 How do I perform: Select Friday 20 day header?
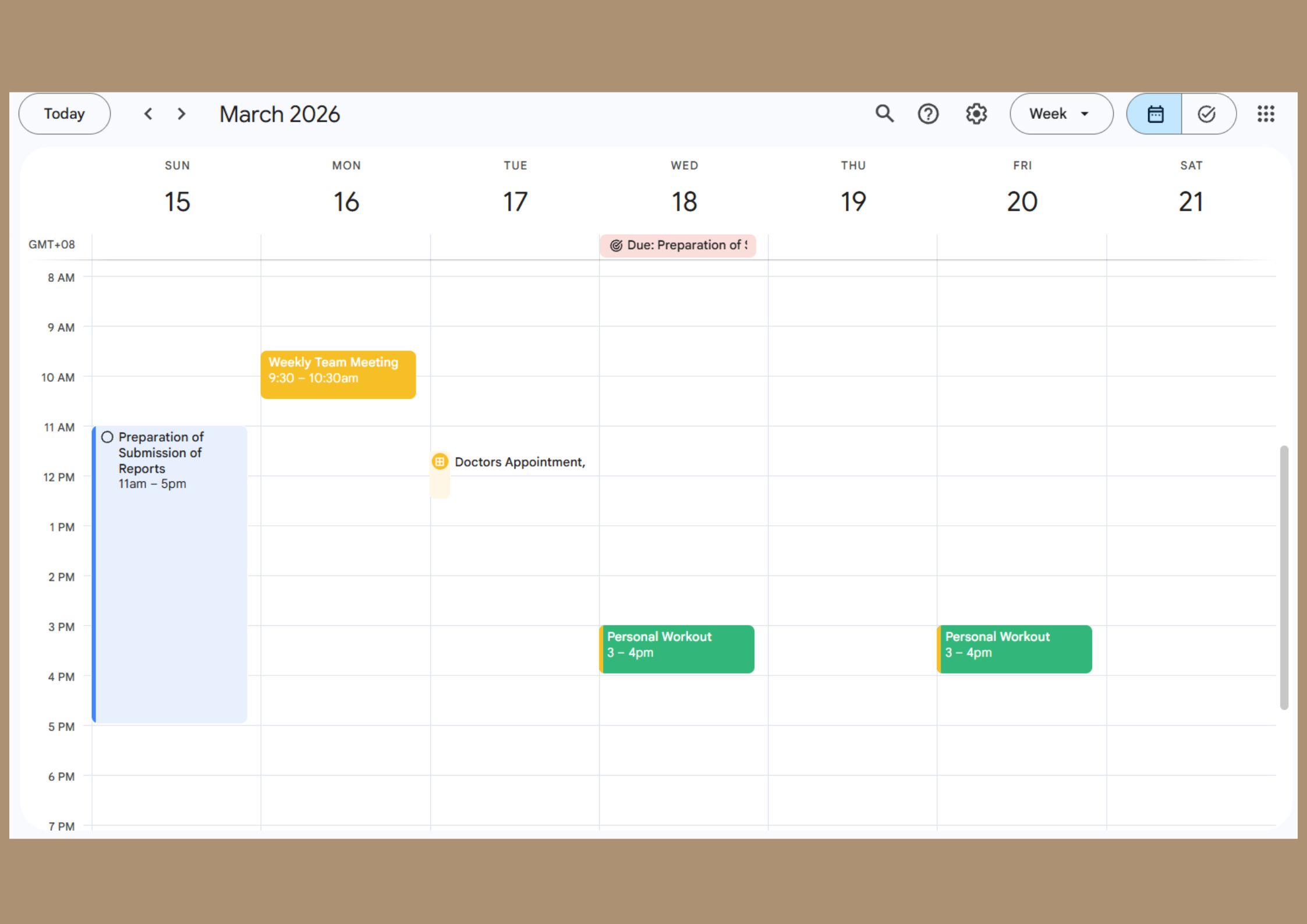[1022, 201]
